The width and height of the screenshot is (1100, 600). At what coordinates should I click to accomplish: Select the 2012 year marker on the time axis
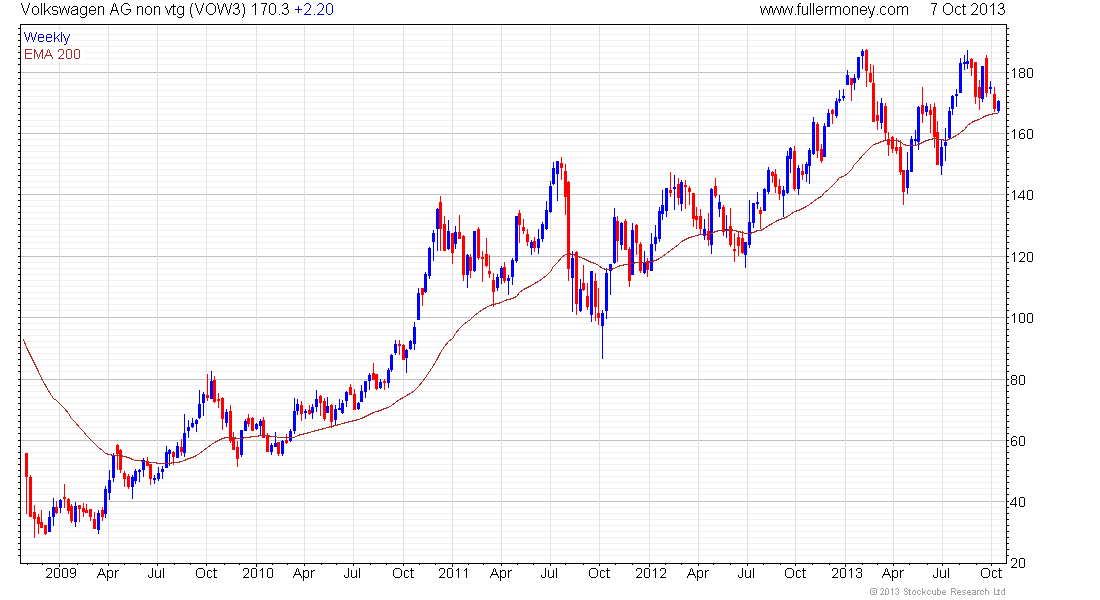click(x=650, y=573)
